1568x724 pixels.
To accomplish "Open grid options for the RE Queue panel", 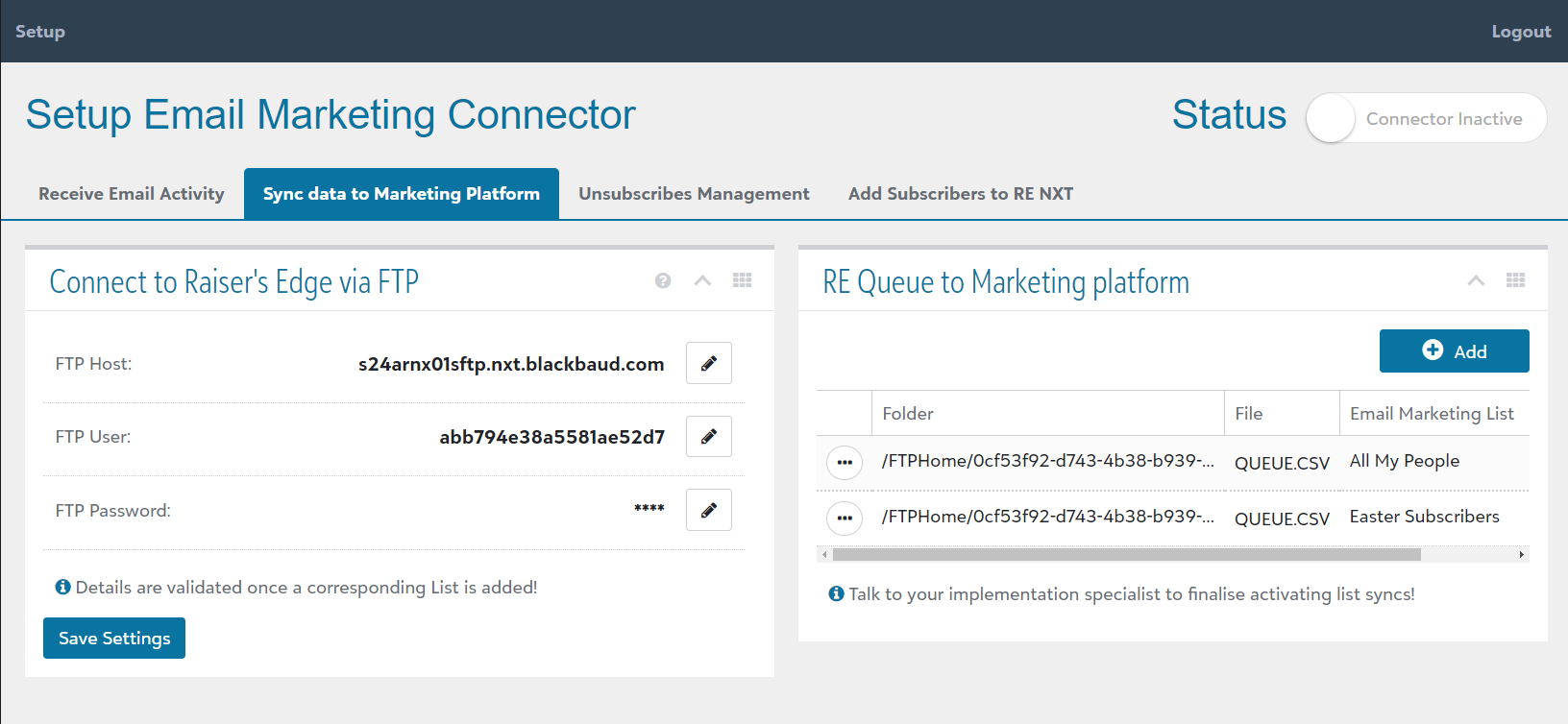I will point(1516,280).
